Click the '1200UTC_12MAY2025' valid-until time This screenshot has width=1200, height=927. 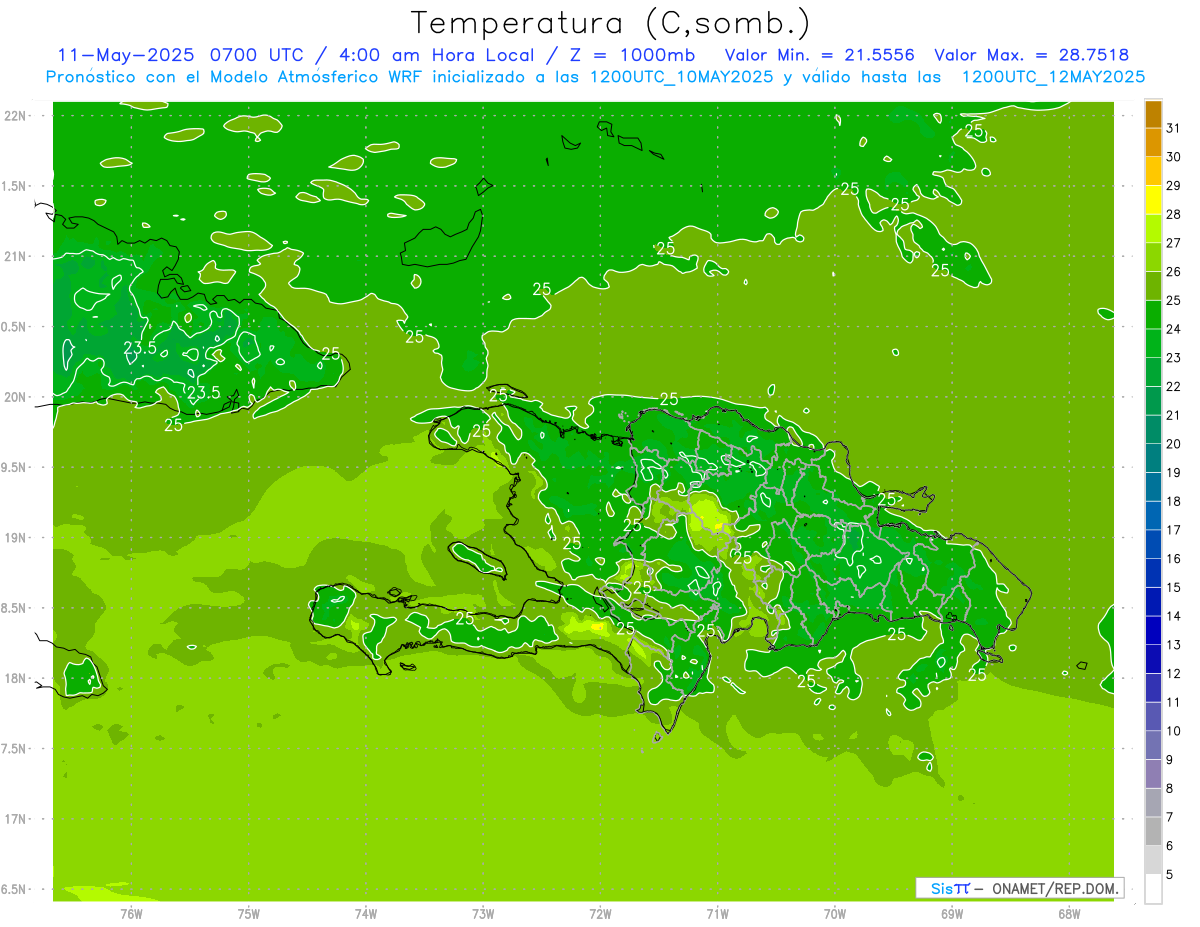tap(1054, 77)
